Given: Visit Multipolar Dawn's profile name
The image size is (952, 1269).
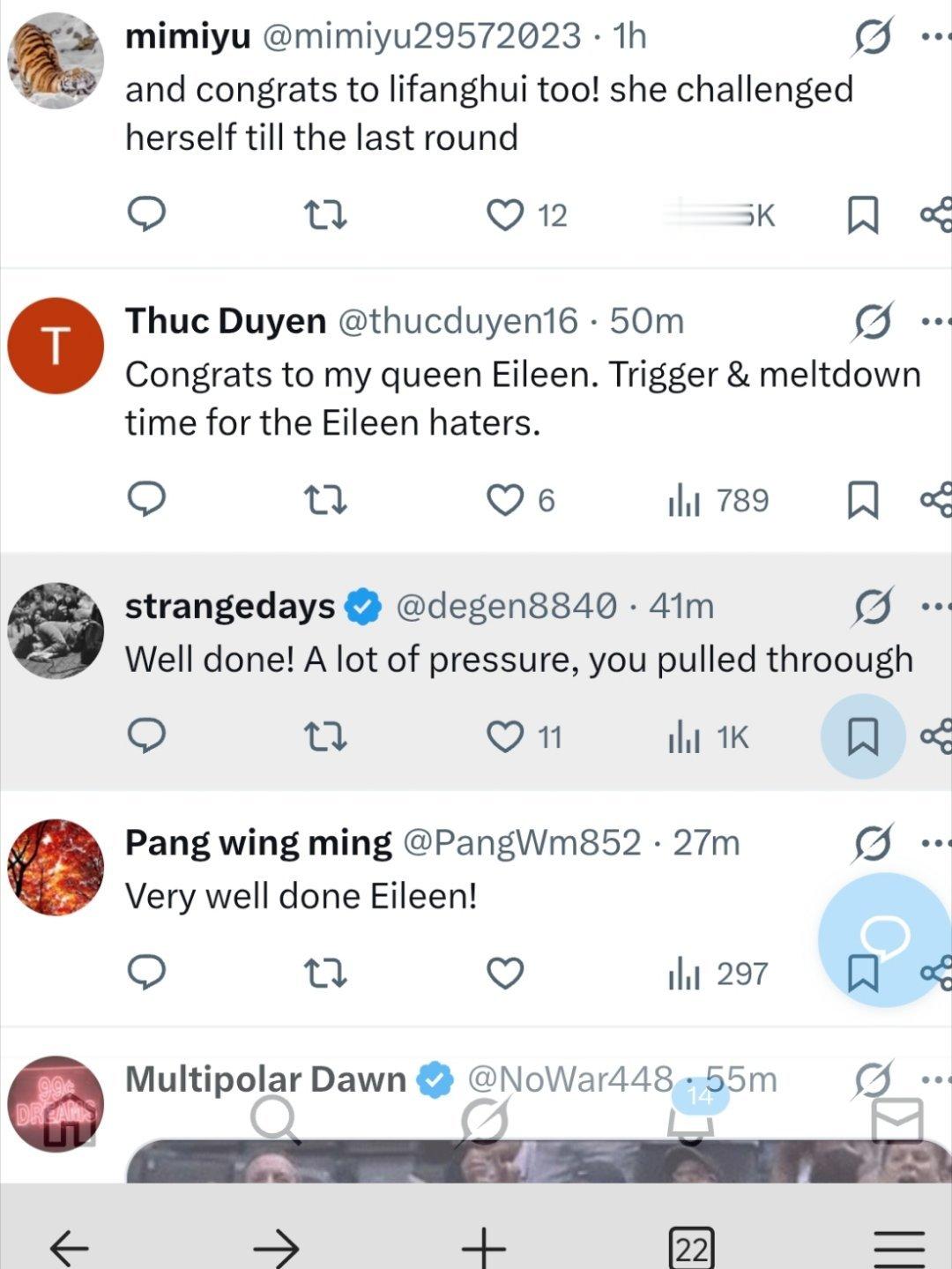Looking at the screenshot, I should (x=265, y=1079).
